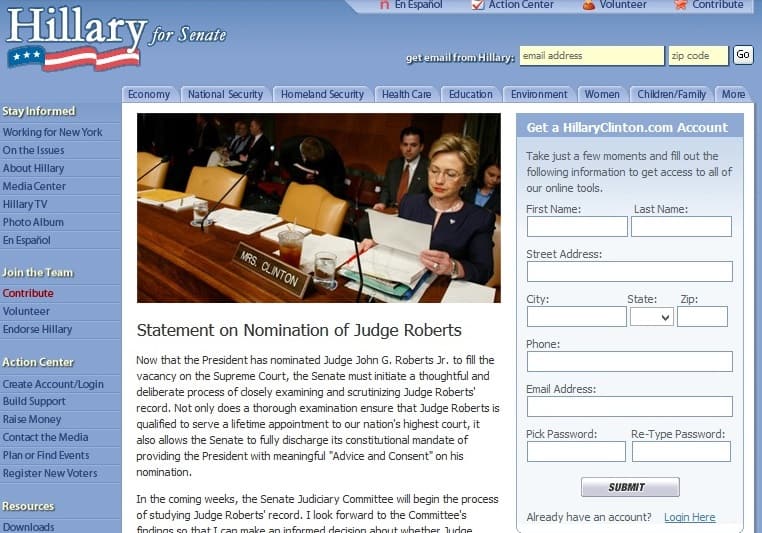Open Contact the Media sidebar link

click(46, 437)
